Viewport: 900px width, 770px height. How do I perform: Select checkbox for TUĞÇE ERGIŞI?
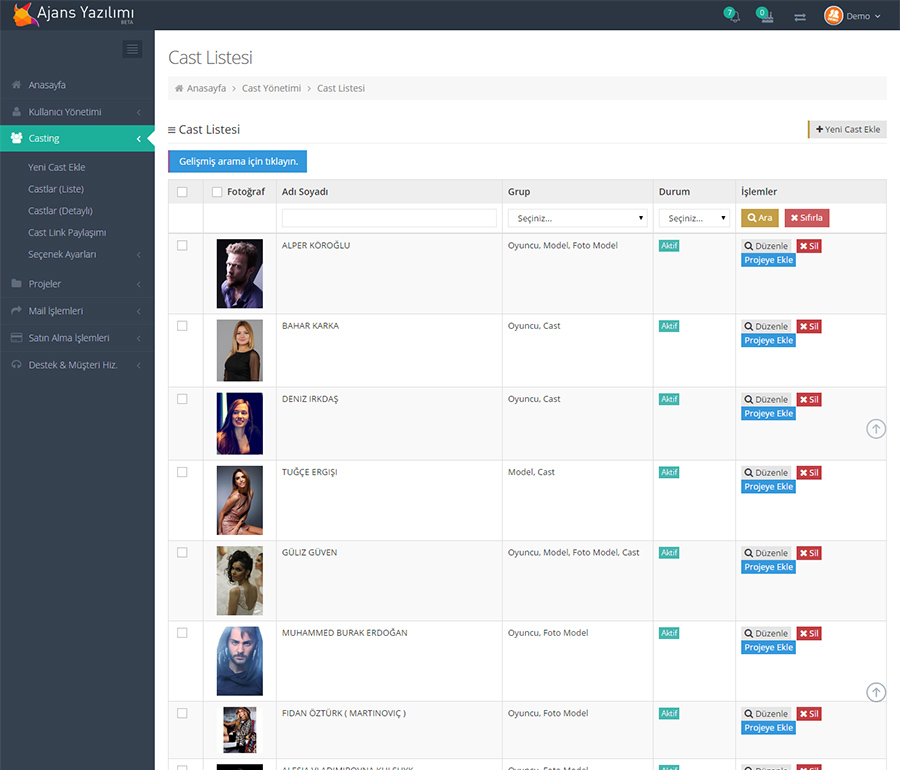click(182, 472)
